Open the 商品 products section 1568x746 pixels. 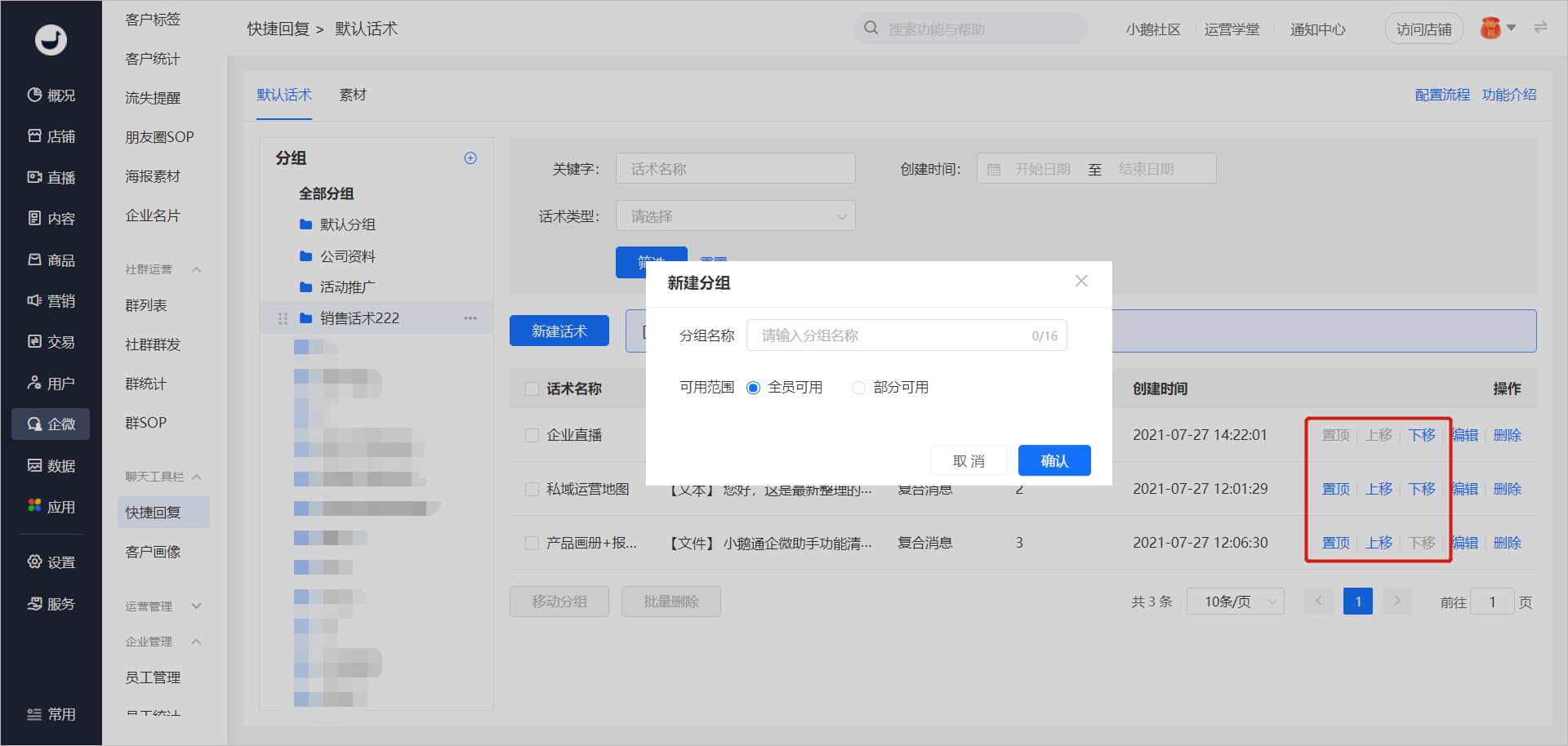(x=51, y=260)
